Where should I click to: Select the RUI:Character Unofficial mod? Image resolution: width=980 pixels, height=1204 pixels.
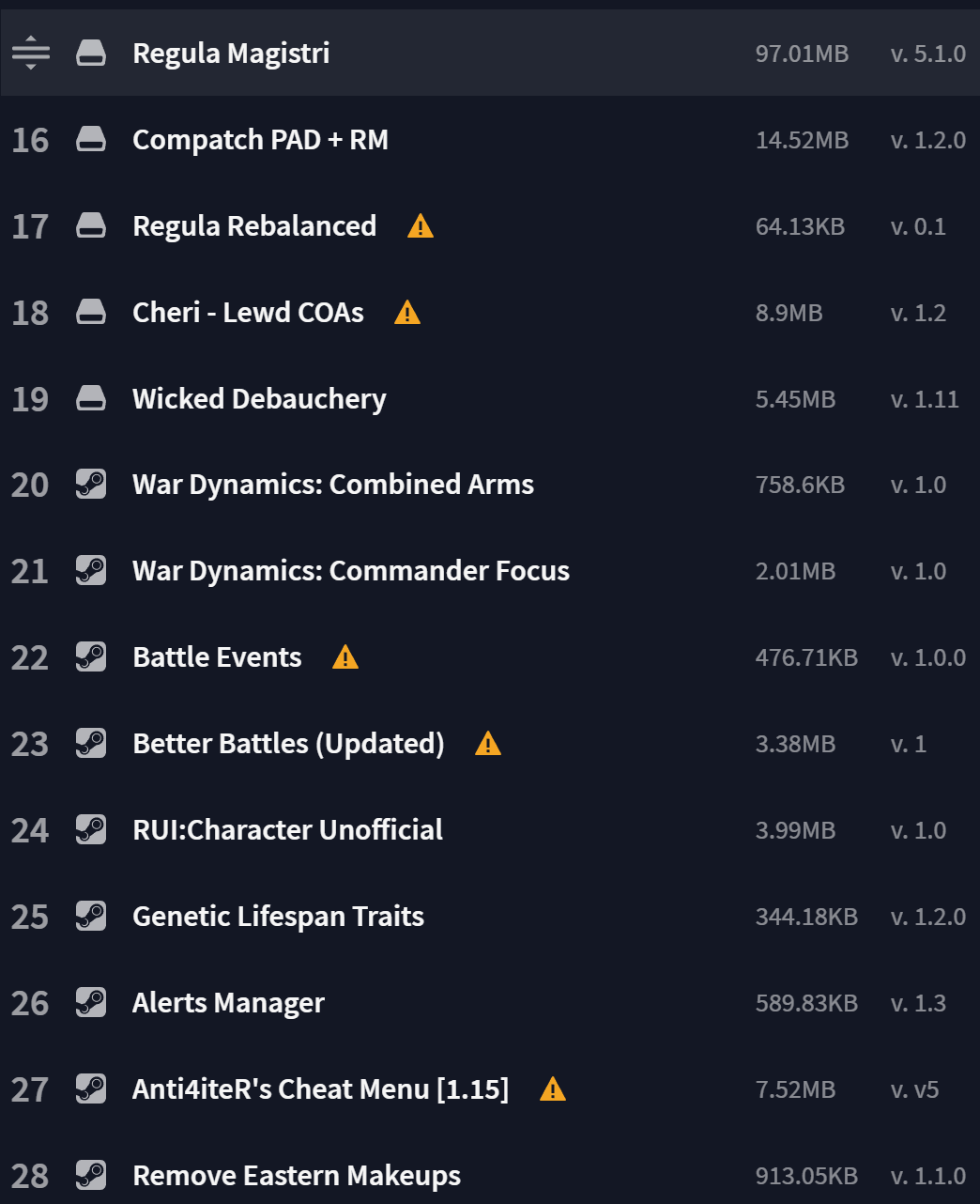tap(490, 830)
